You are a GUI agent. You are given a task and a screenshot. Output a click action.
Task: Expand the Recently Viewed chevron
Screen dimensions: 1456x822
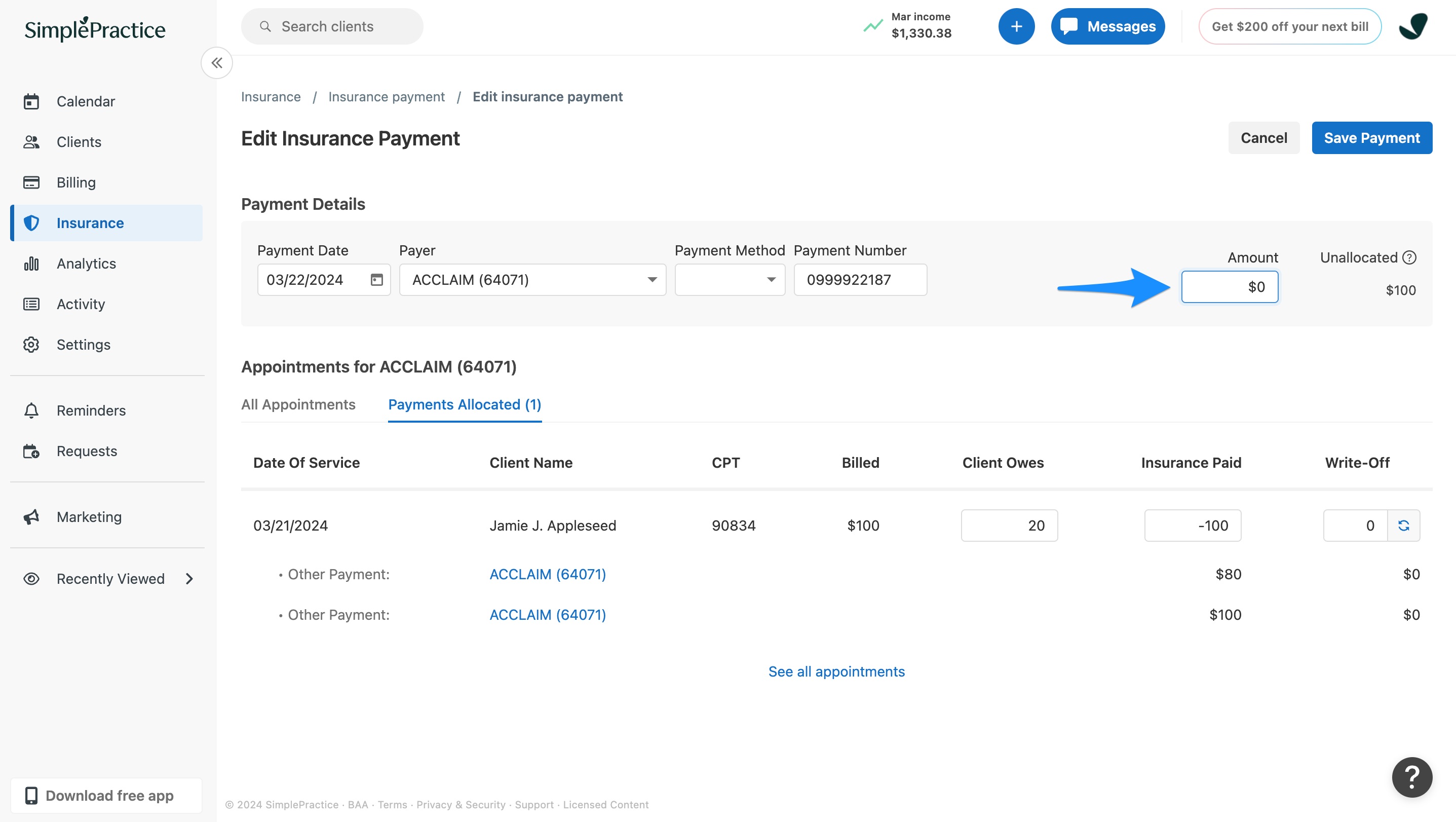[189, 579]
